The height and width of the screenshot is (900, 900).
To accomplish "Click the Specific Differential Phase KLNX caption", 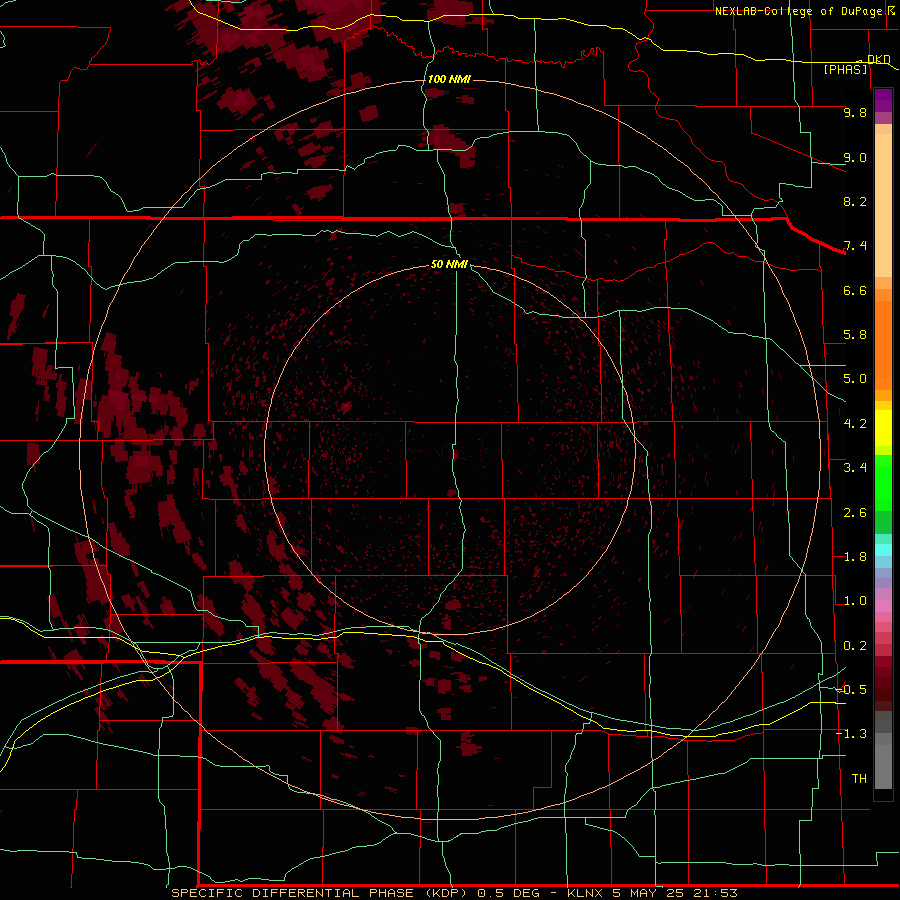I will tap(454, 893).
